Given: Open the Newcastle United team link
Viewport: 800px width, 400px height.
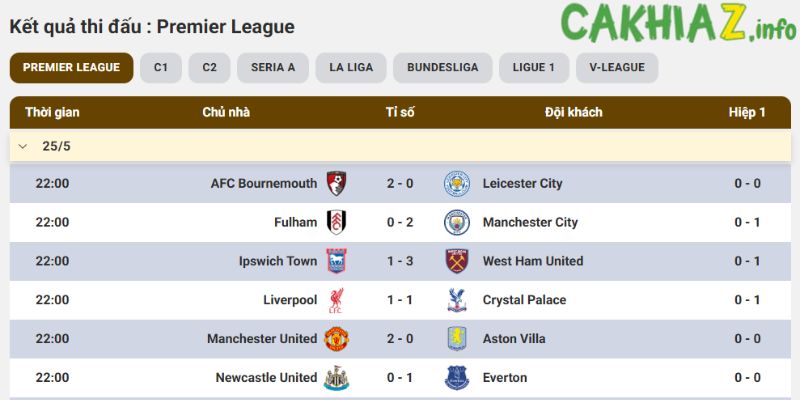Looking at the screenshot, I should [x=266, y=378].
